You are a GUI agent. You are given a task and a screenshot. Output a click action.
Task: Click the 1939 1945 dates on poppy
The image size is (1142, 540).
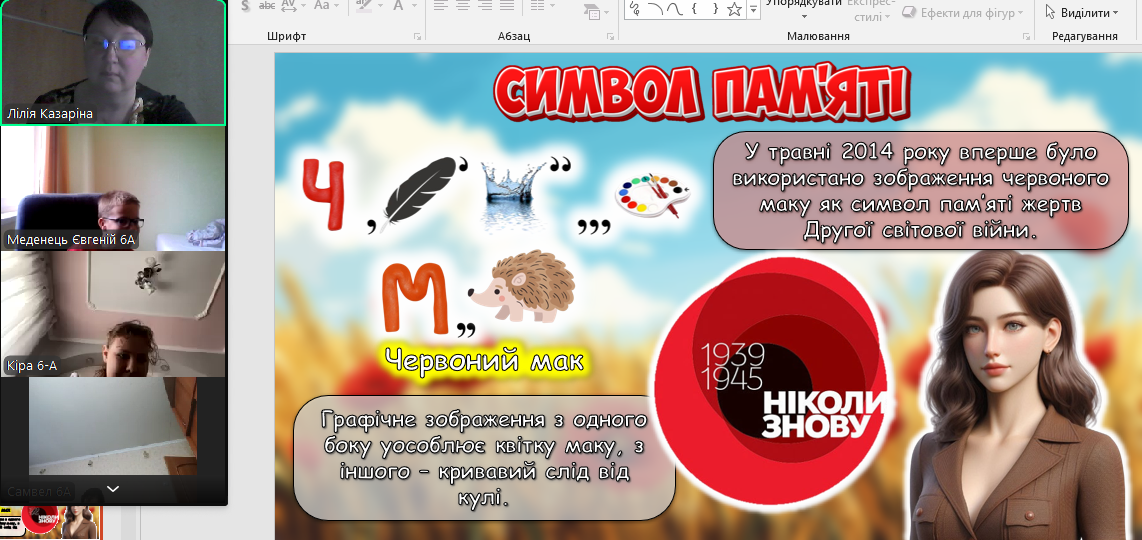point(733,367)
